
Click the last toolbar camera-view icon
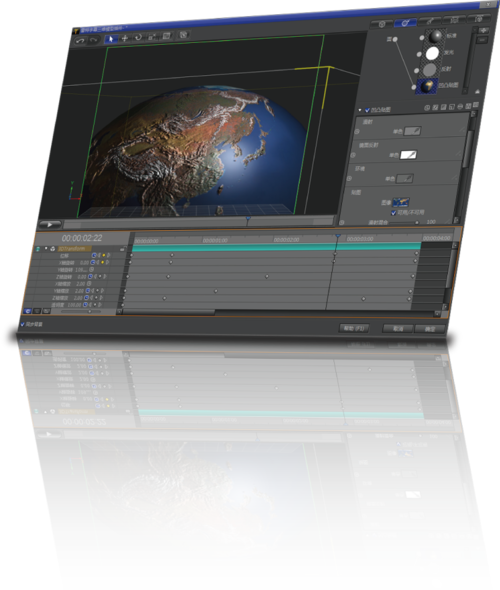point(183,35)
